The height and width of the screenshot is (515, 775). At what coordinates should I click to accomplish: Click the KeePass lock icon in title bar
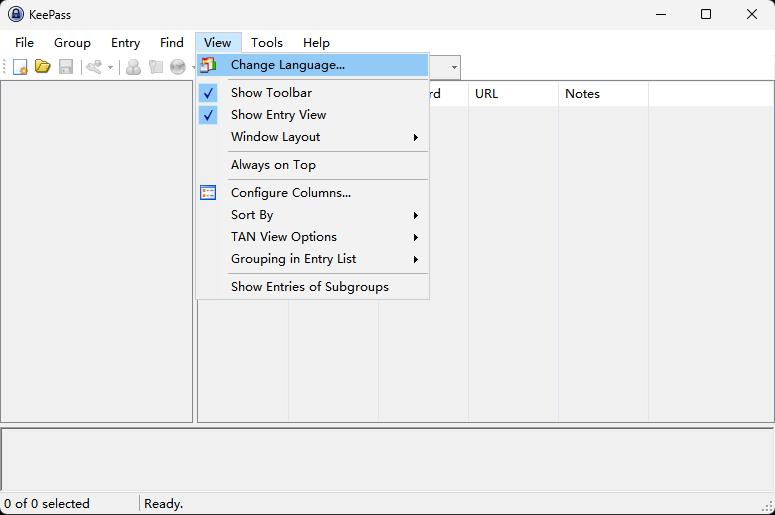click(x=15, y=14)
